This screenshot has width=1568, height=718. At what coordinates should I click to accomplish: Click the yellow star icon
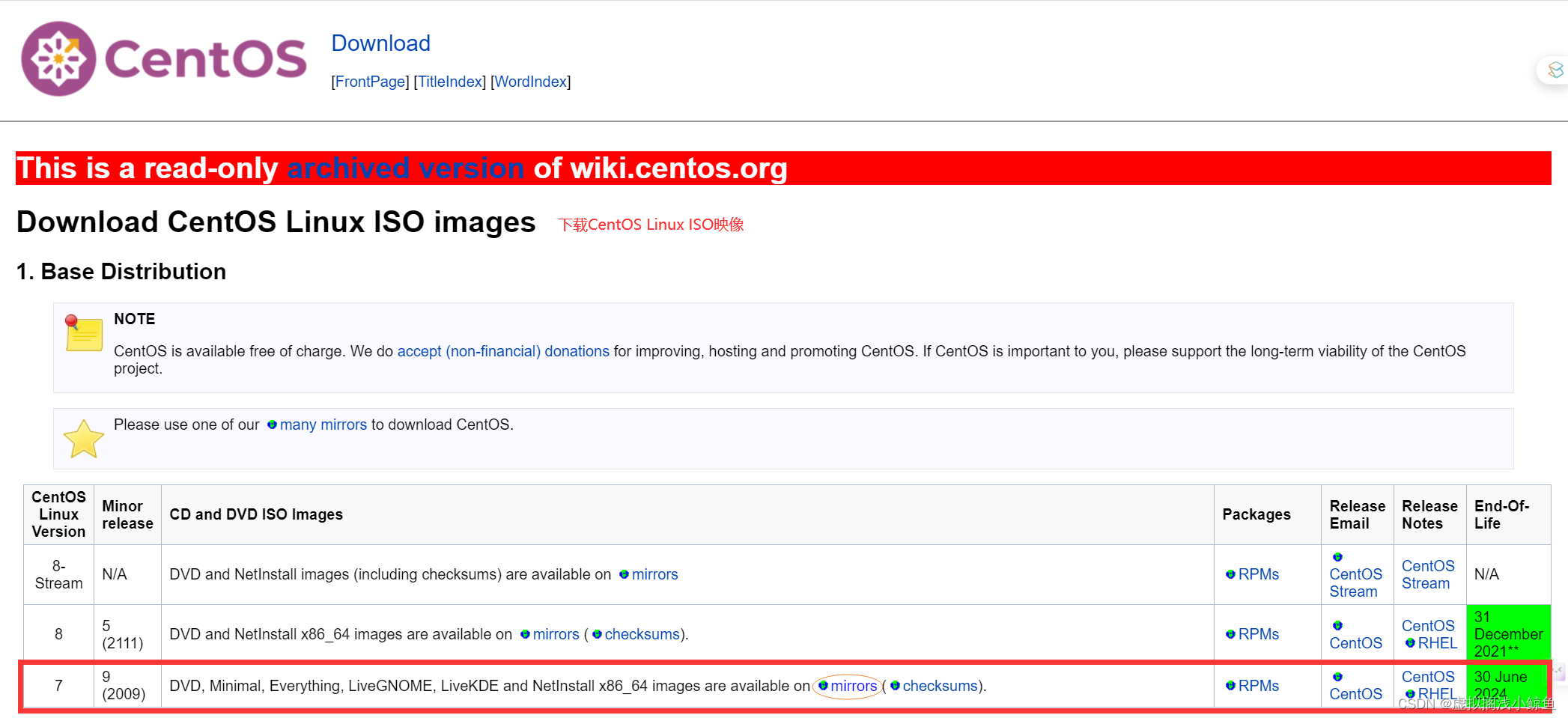pos(83,439)
